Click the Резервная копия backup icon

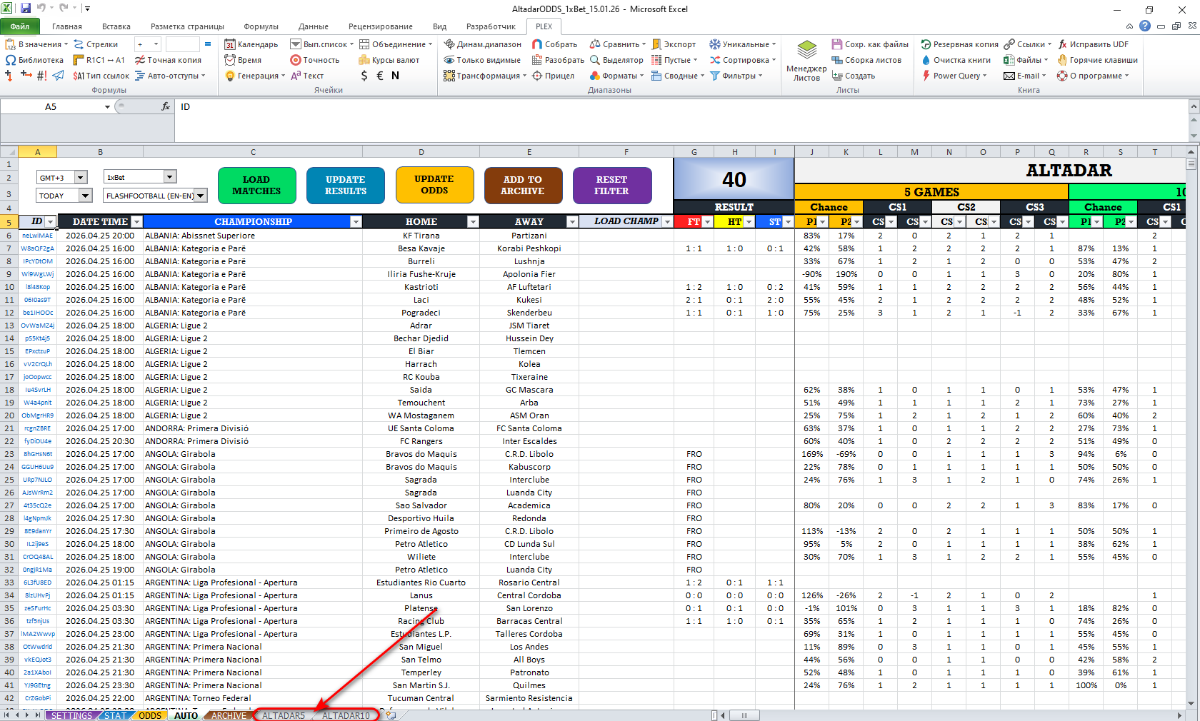[x=925, y=45]
